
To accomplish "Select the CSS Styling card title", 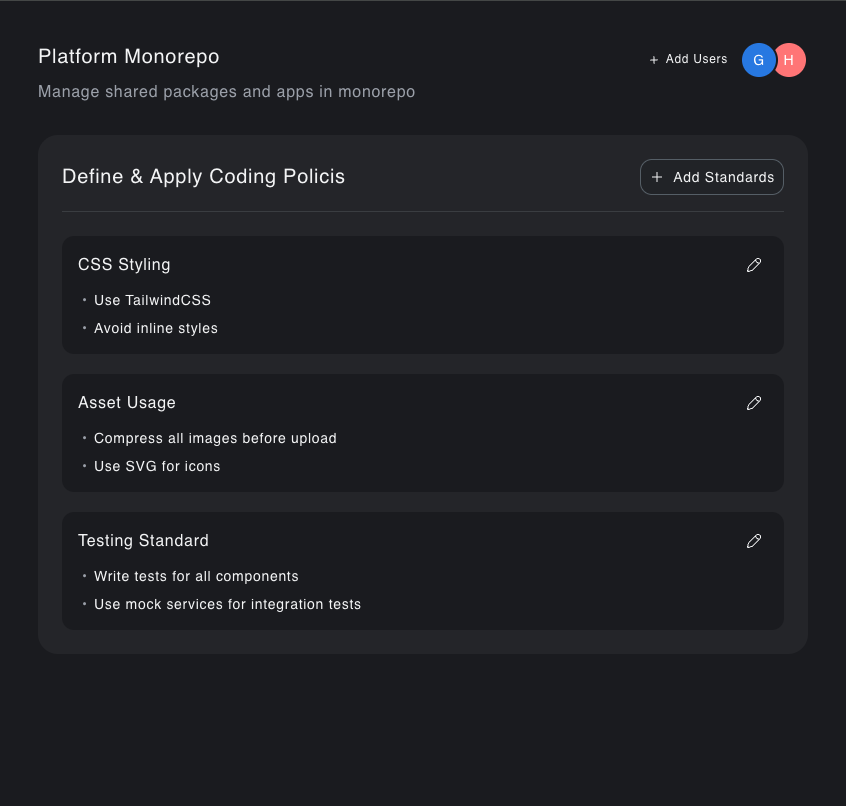I will pos(124,265).
